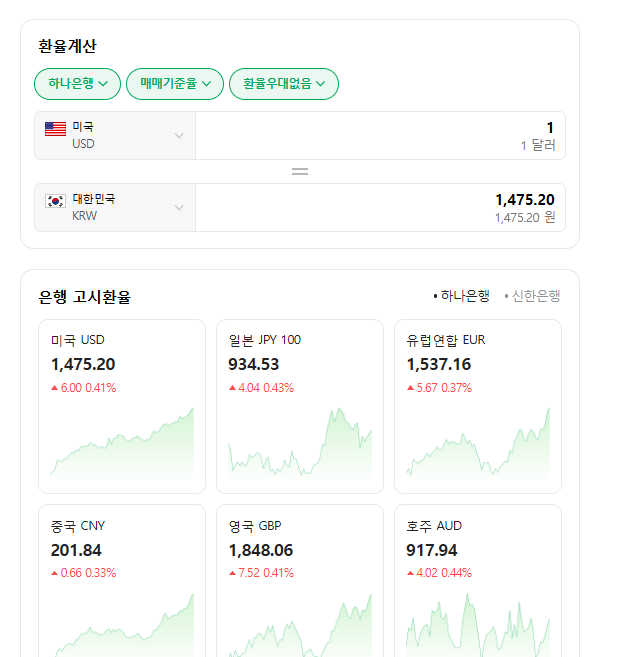Click the JPY value 934.53
Screen dimensions: 623x657
[x=253, y=365]
